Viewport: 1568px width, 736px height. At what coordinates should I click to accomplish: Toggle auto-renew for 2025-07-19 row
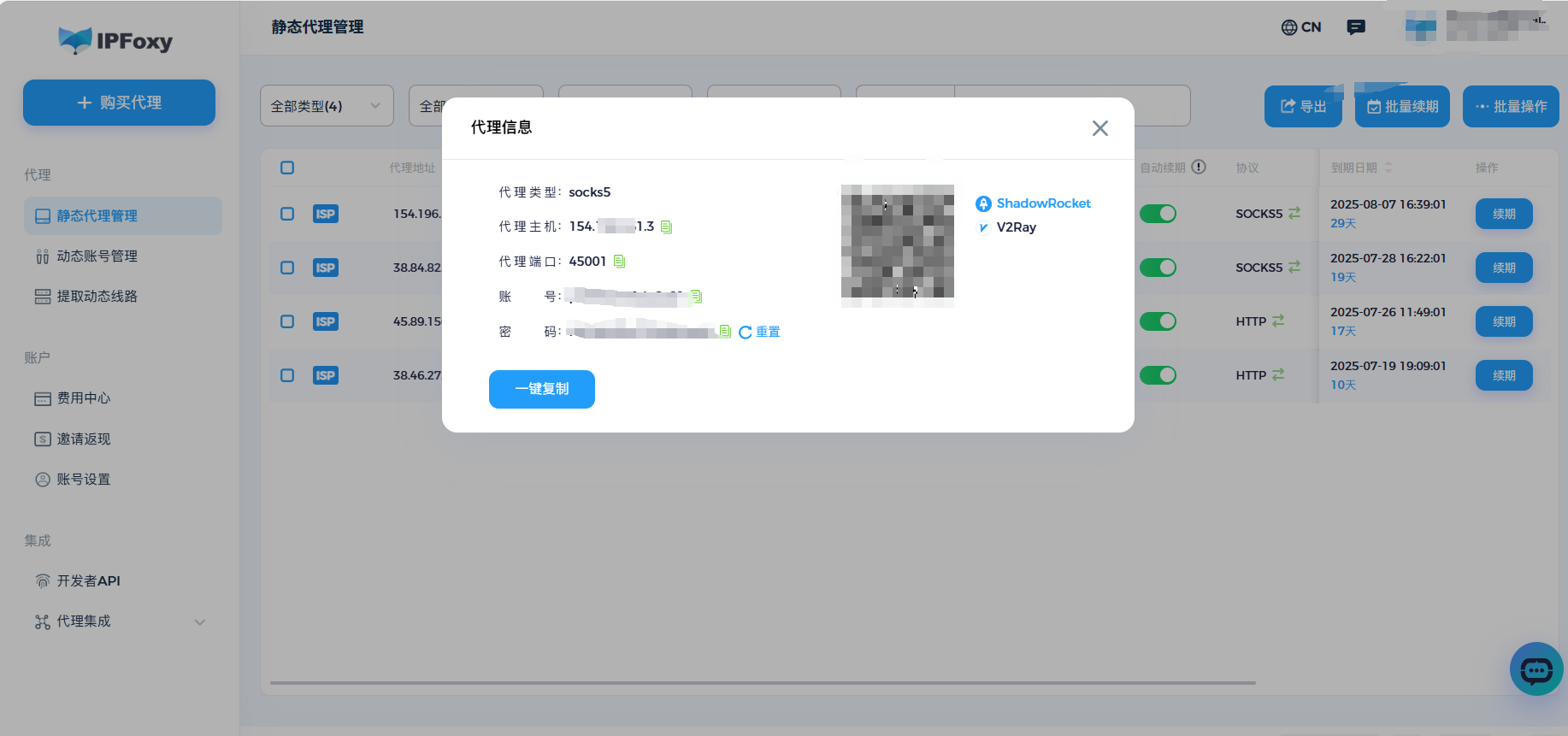click(1158, 375)
